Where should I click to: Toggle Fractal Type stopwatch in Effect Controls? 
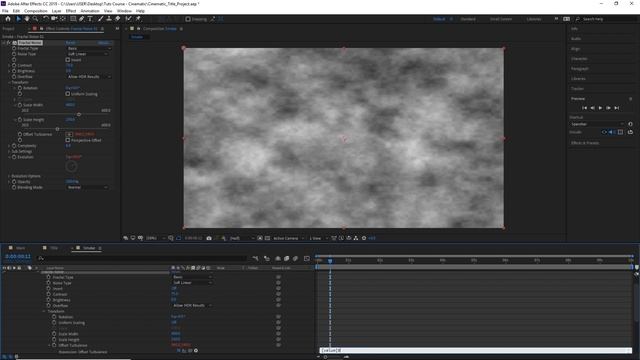(x=14, y=49)
